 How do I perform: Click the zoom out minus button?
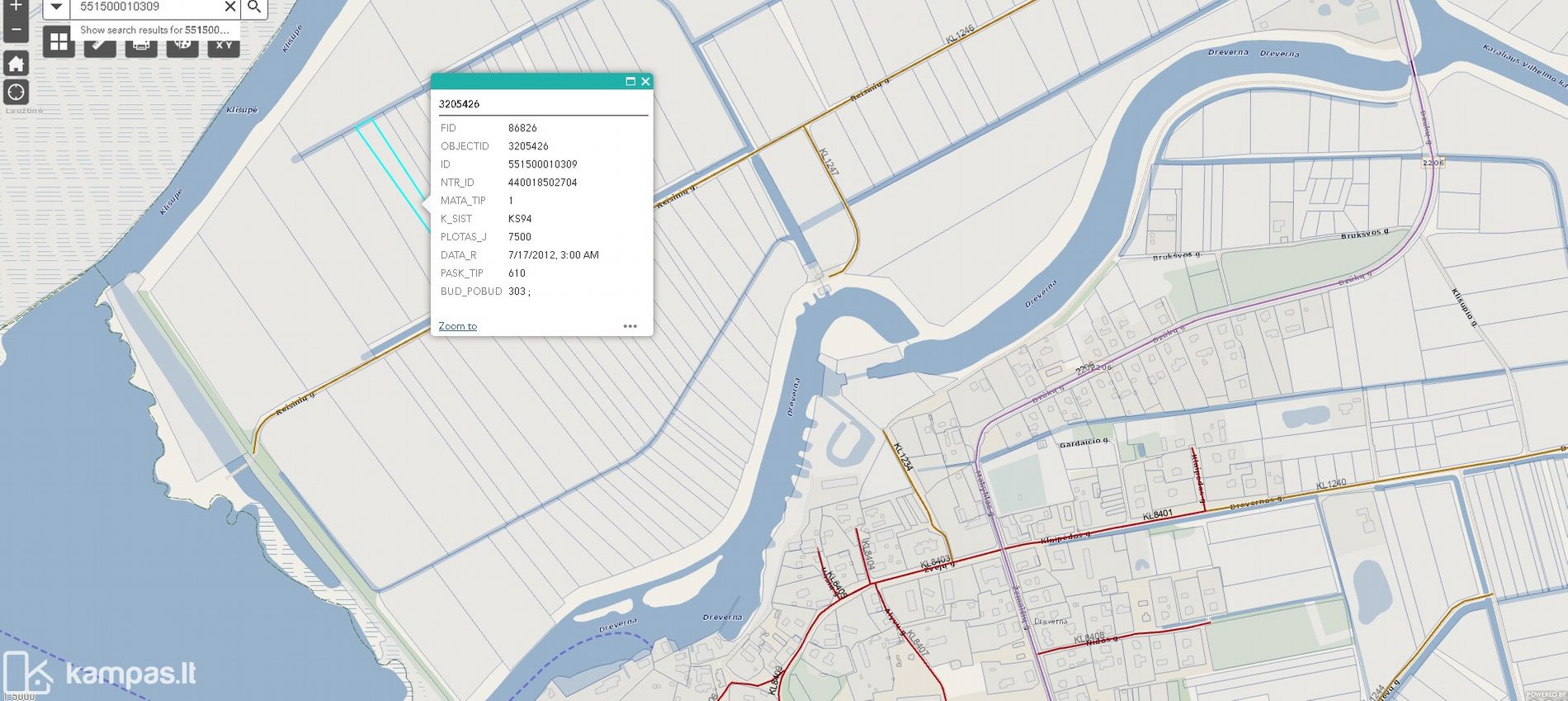[16, 30]
